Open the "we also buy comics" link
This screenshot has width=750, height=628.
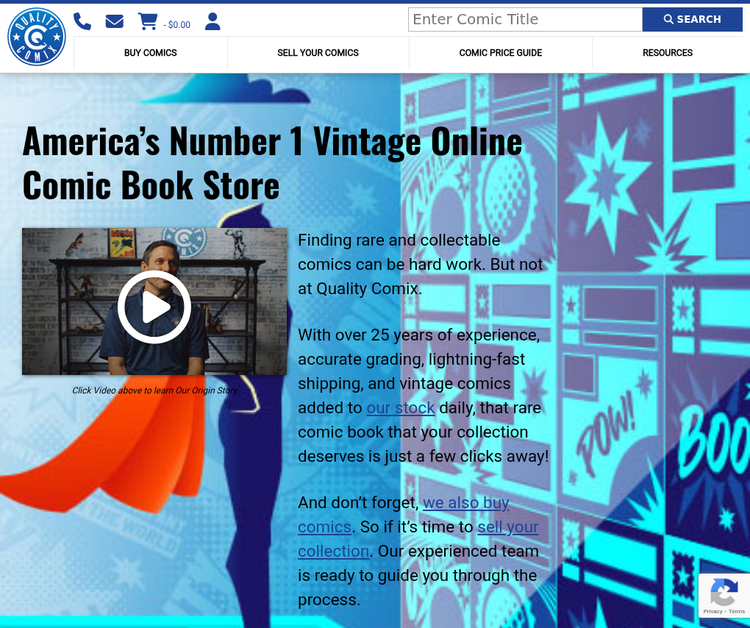(x=466, y=503)
